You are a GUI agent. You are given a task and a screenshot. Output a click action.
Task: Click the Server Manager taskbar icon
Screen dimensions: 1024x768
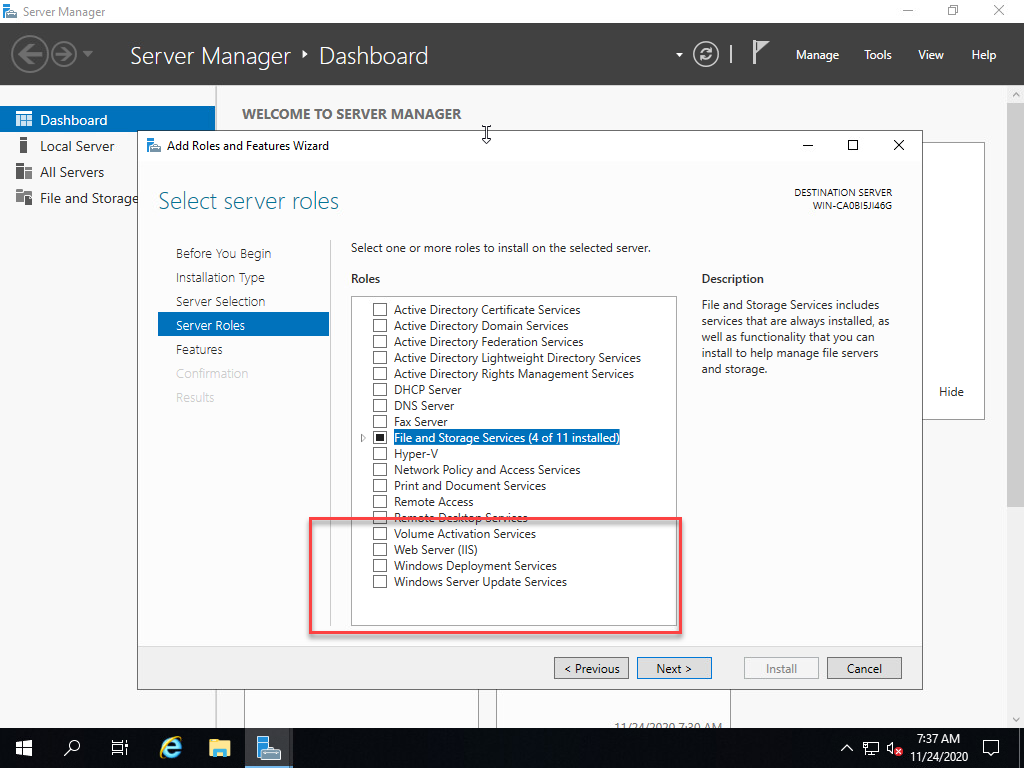tap(268, 748)
